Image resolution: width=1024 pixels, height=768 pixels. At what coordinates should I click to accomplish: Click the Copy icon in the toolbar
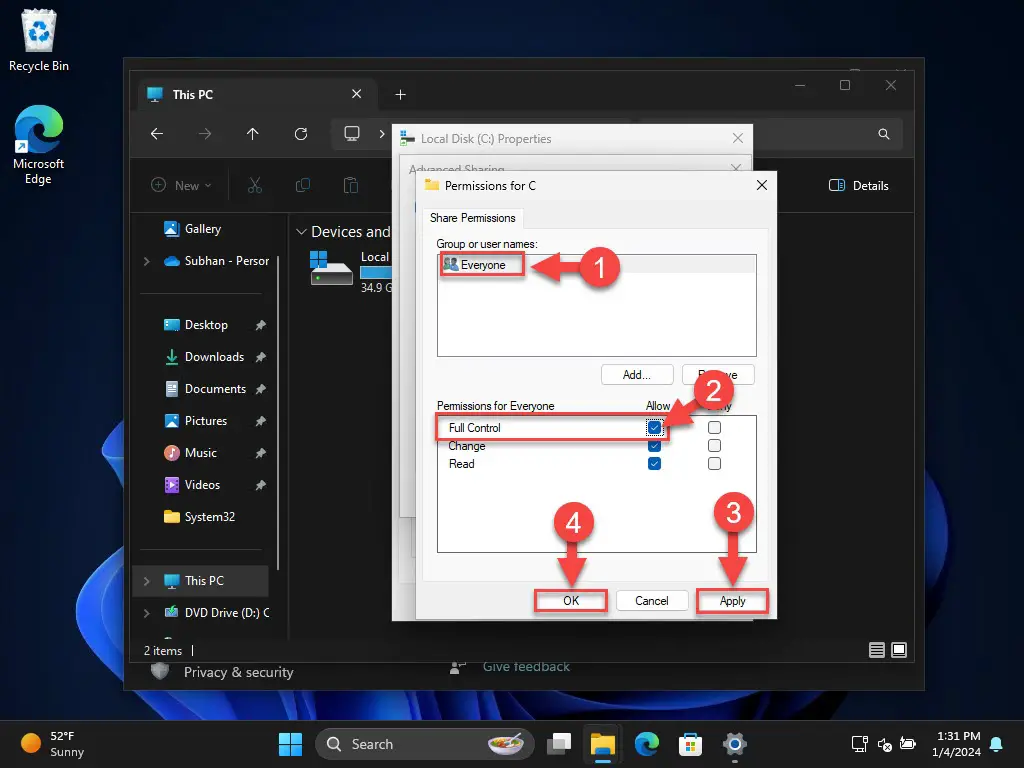[302, 185]
